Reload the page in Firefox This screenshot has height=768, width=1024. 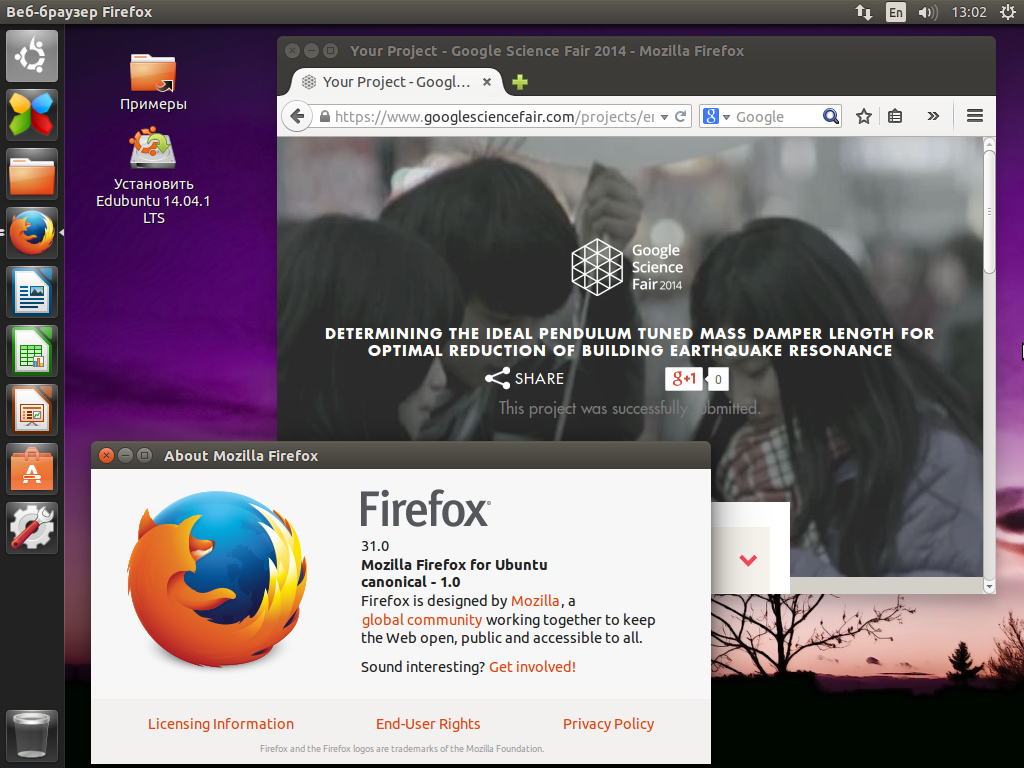[x=680, y=116]
